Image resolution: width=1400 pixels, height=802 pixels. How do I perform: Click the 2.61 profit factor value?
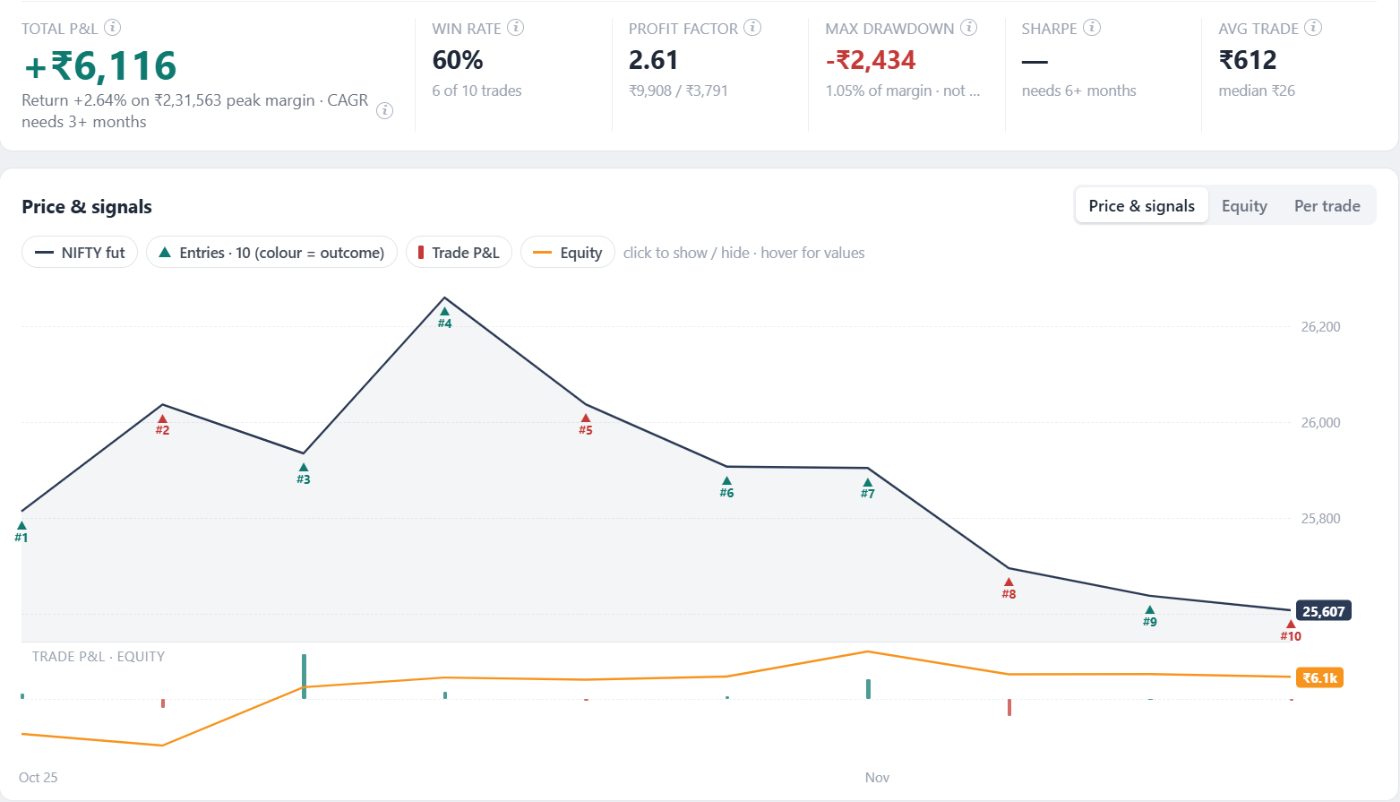(653, 60)
